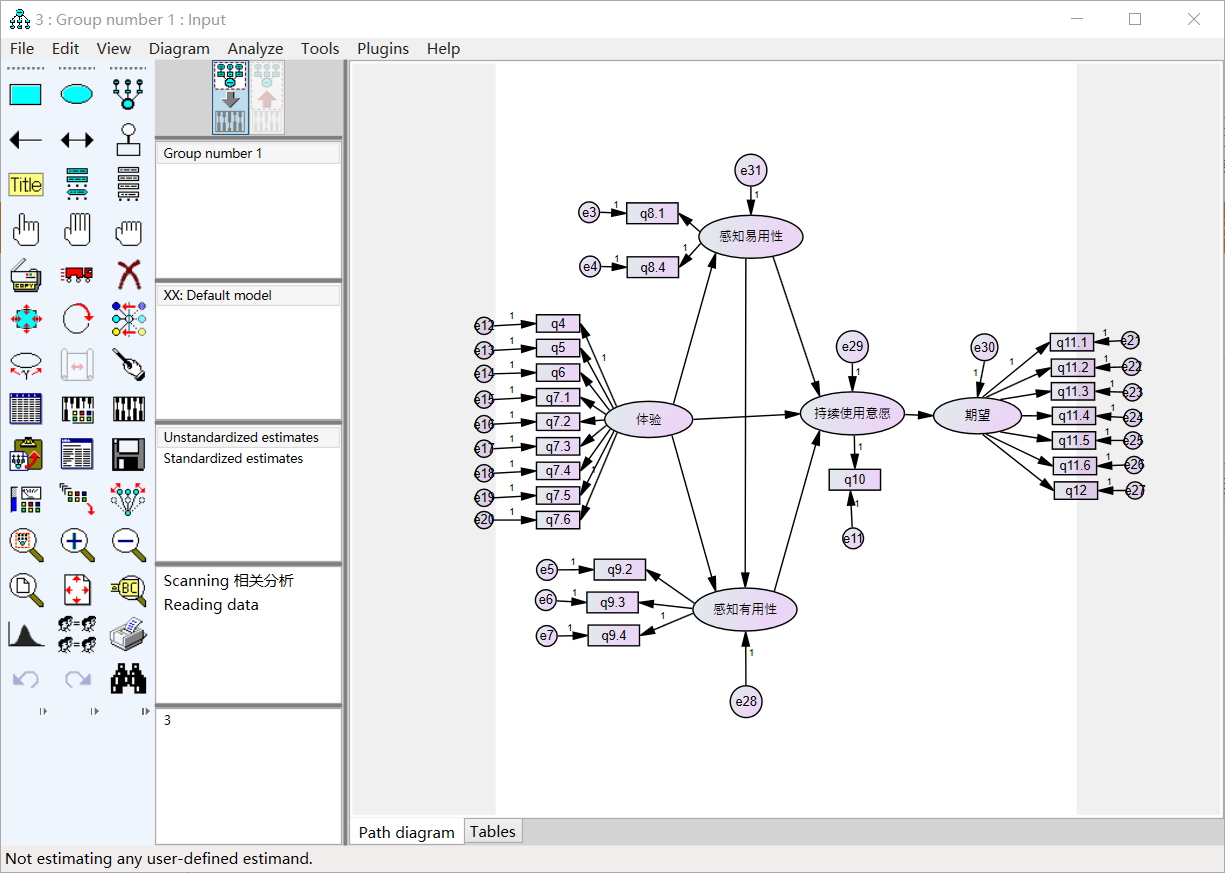Open the Help menu
The height and width of the screenshot is (873, 1225).
click(x=443, y=48)
